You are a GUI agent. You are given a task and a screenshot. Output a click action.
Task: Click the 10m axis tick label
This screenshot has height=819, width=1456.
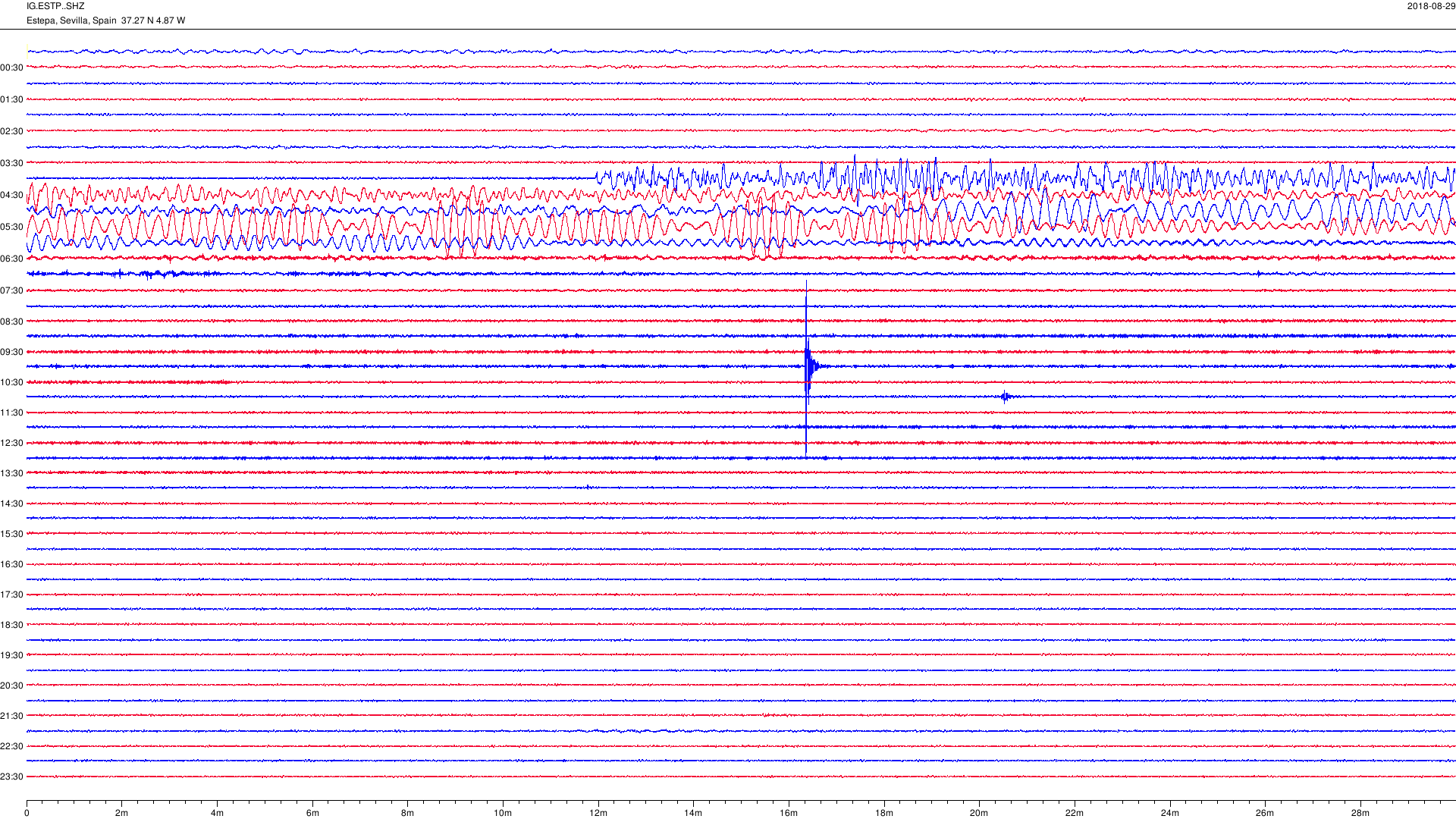[x=503, y=813]
